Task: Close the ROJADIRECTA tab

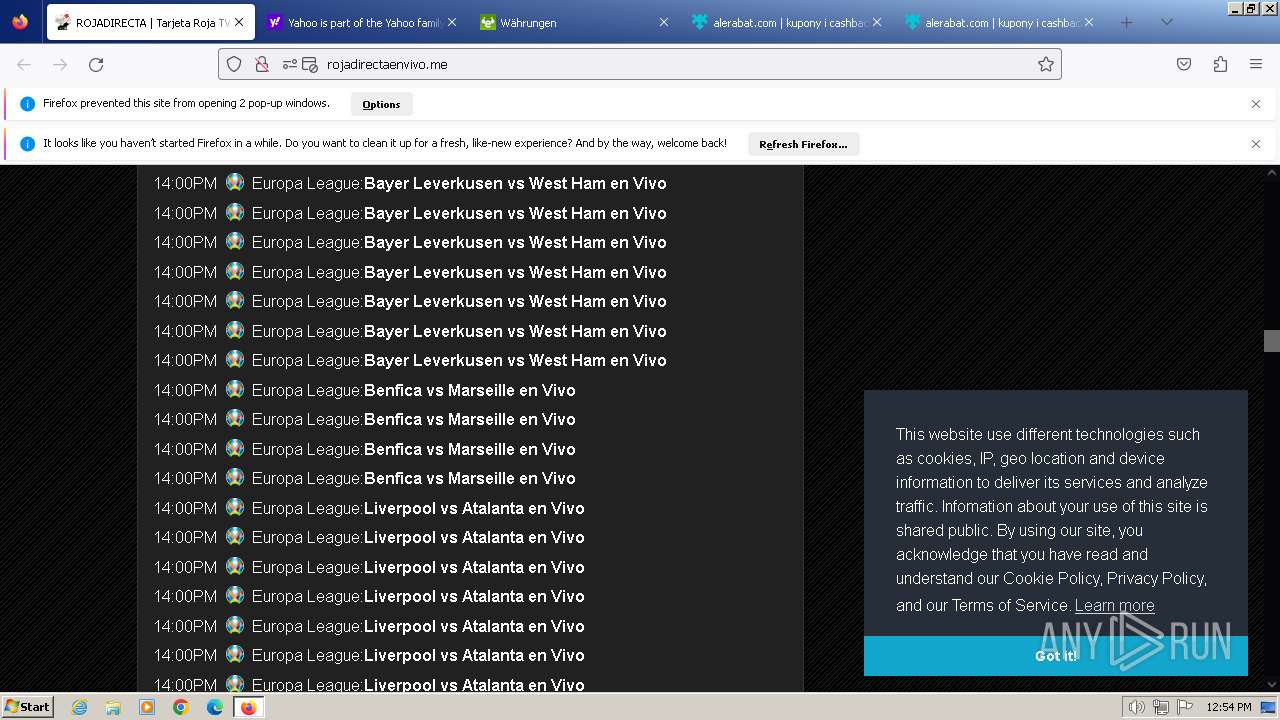Action: tap(239, 22)
